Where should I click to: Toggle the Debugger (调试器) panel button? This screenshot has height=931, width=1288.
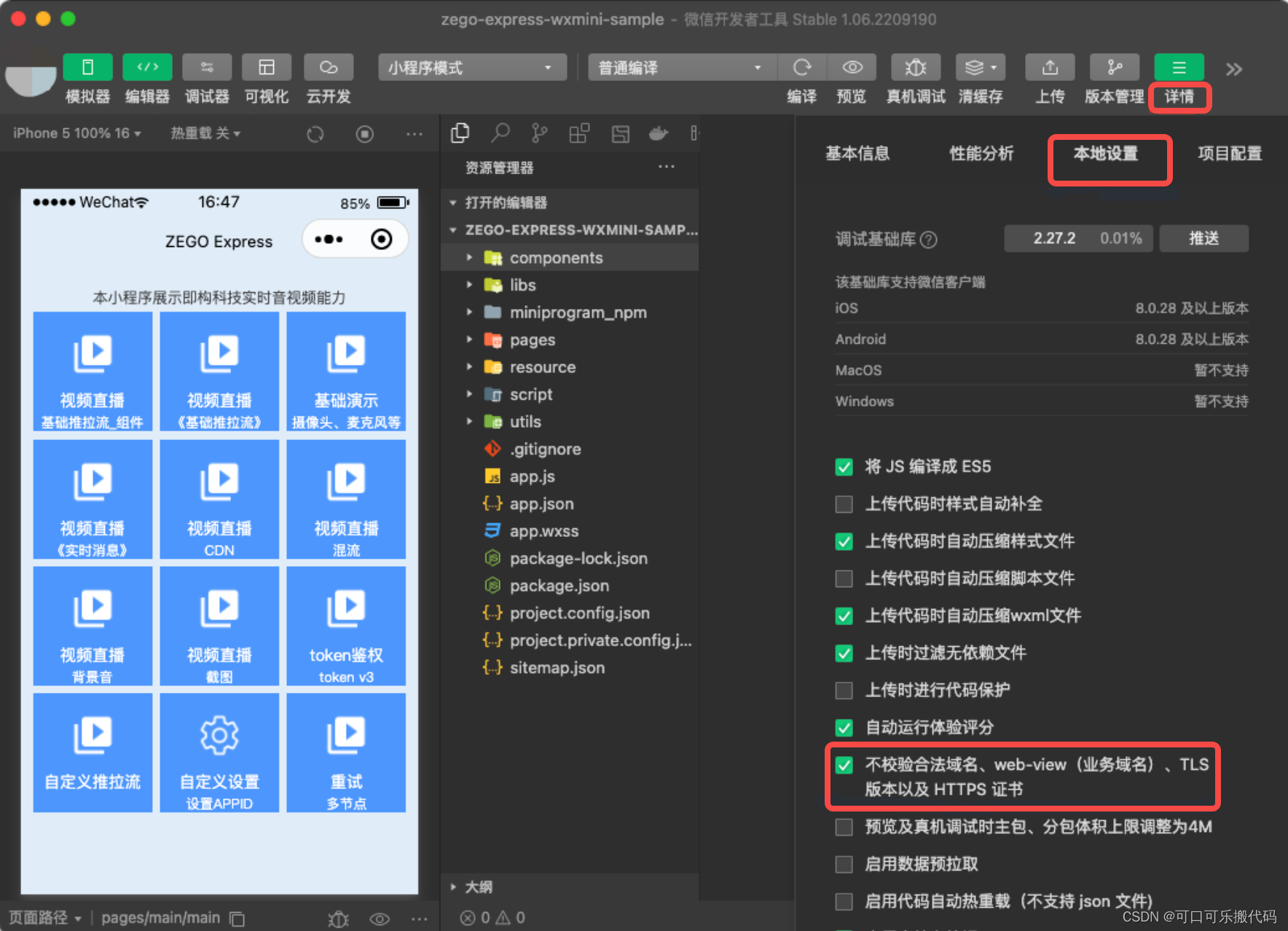point(207,68)
